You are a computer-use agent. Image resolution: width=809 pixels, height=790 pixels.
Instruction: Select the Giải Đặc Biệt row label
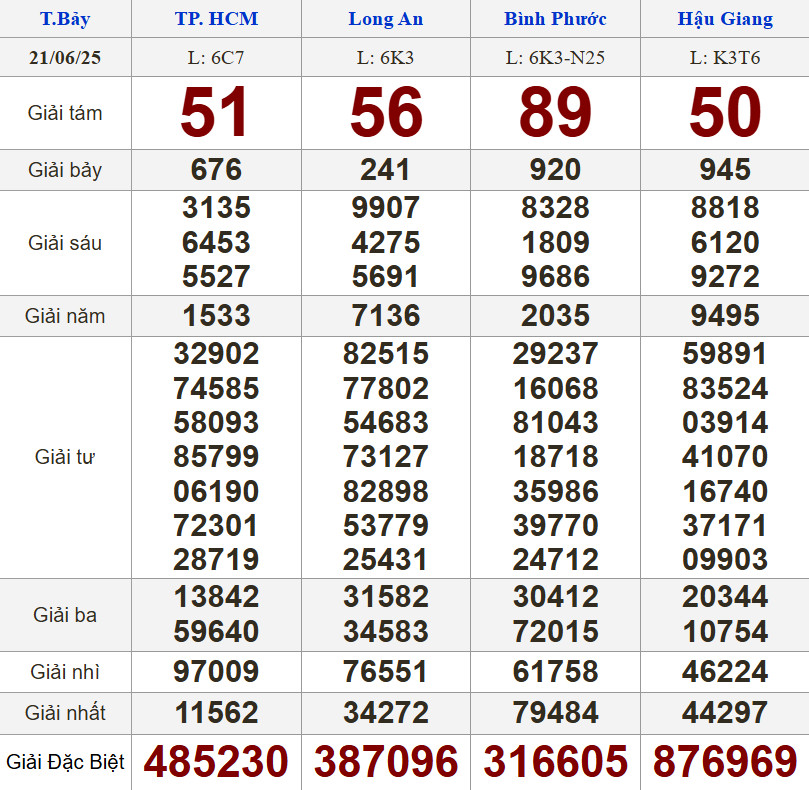pyautogui.click(x=65, y=762)
